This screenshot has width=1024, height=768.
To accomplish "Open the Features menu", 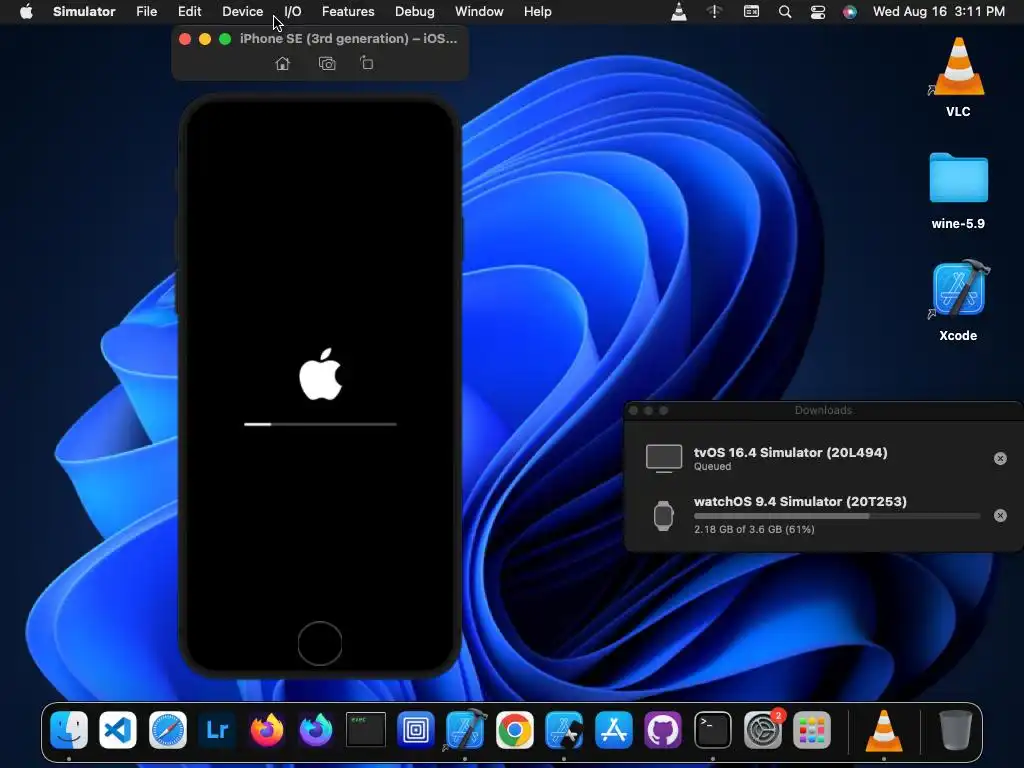I will [348, 12].
